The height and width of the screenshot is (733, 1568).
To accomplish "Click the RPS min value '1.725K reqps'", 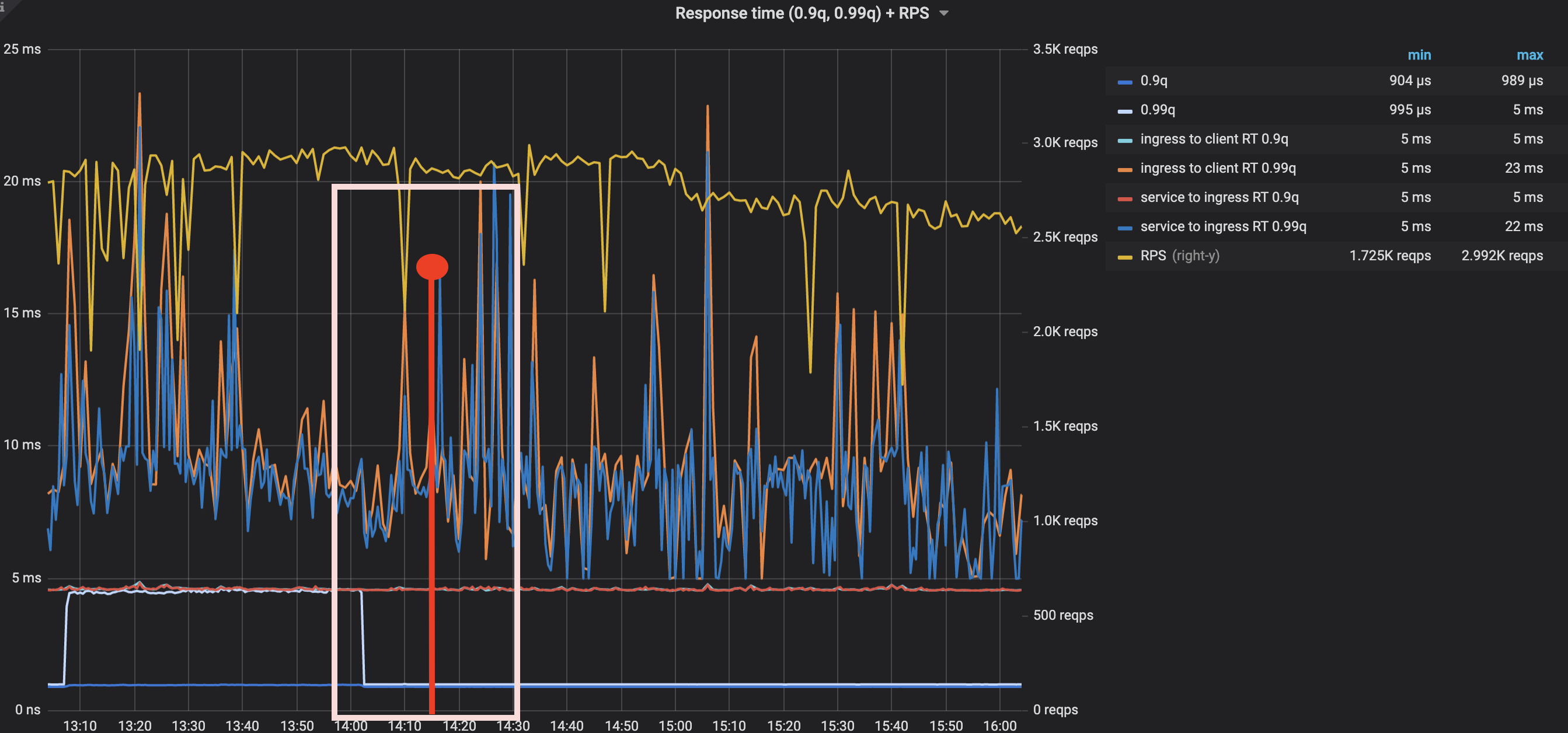I will tap(1389, 256).
